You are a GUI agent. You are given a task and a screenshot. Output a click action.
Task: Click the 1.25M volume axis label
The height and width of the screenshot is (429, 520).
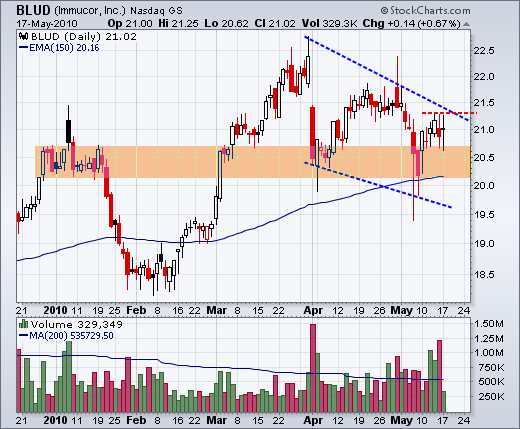[x=489, y=339]
